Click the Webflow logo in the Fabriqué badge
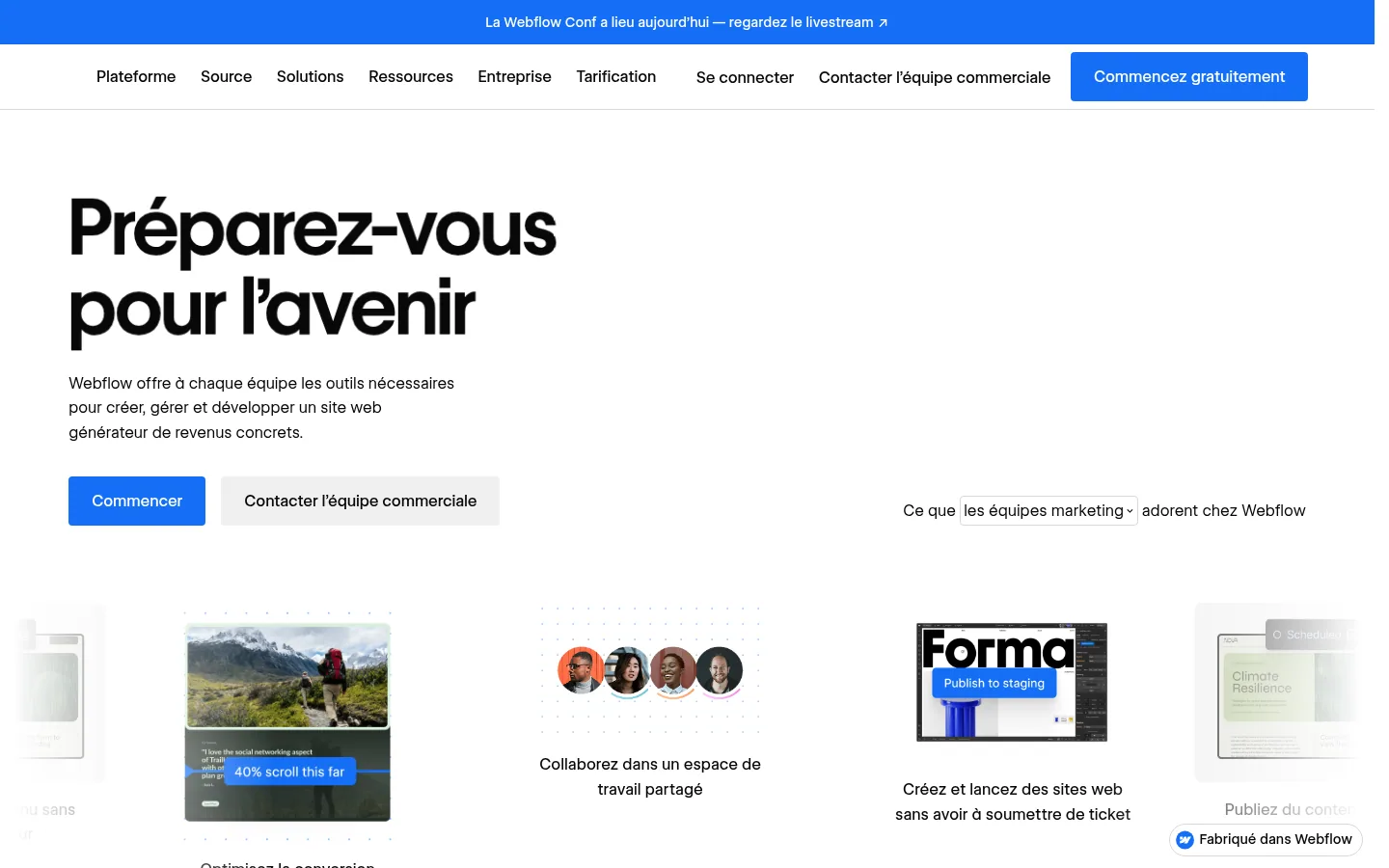 click(x=1185, y=840)
